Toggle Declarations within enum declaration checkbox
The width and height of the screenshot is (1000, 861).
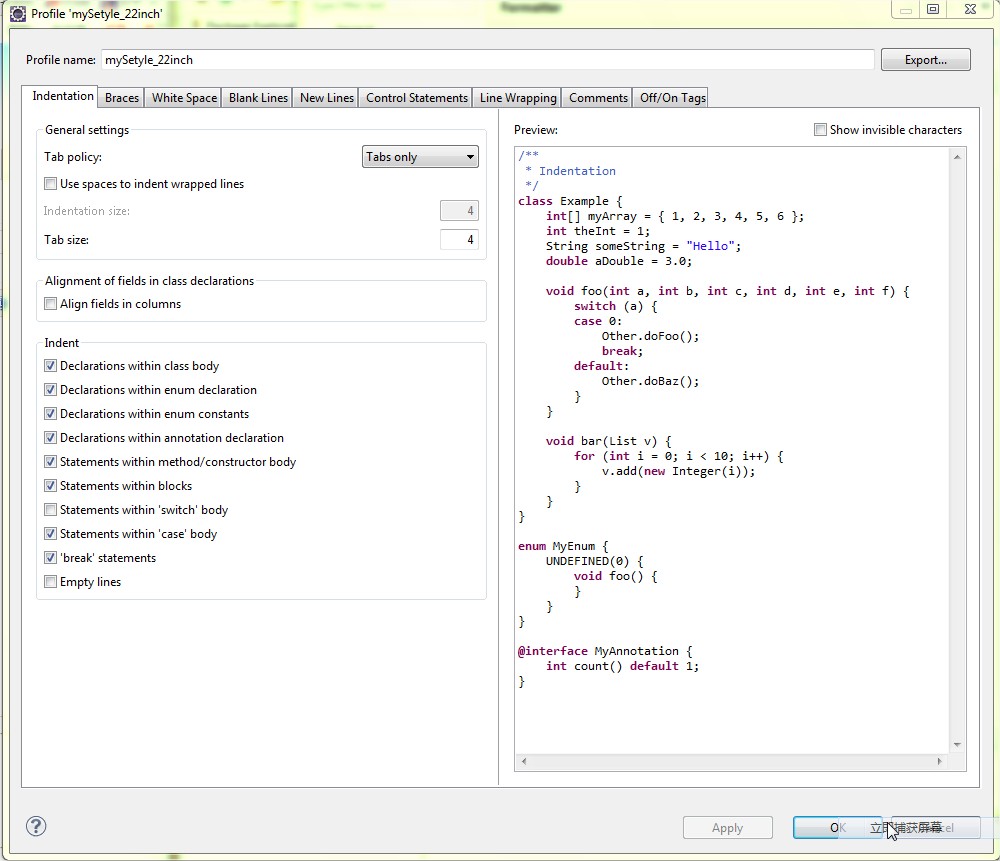50,390
